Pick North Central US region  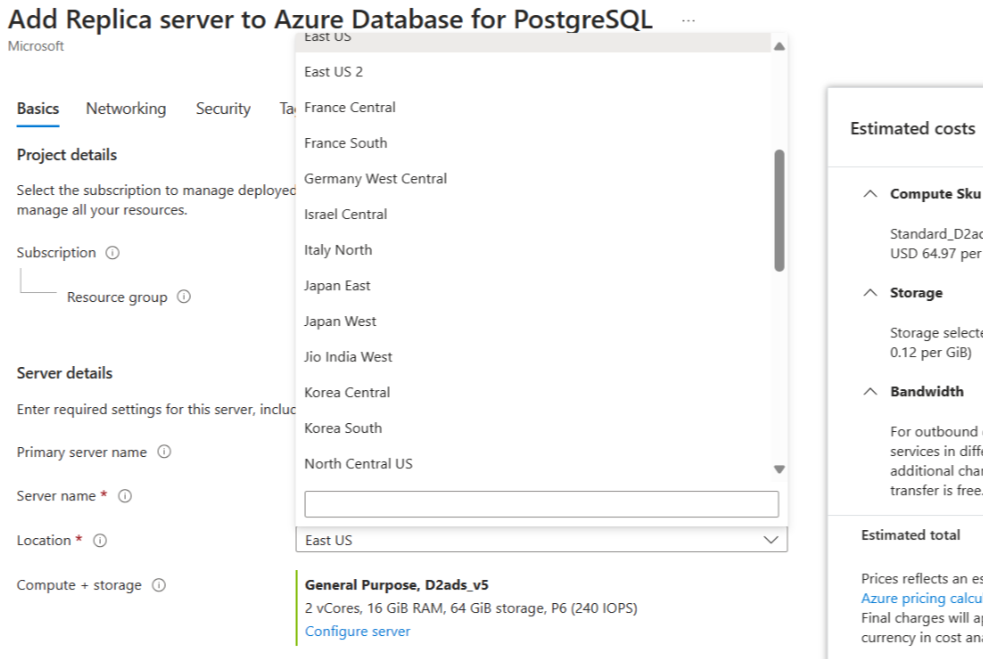[533, 464]
